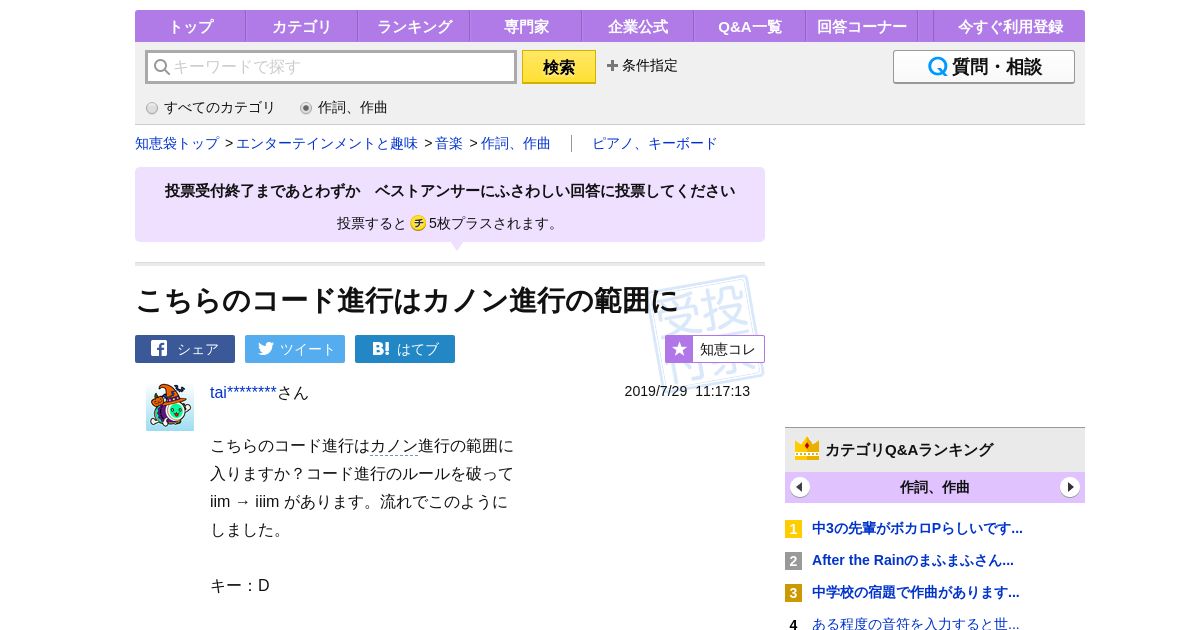Go to previous ranking category arrow
The image size is (1200, 630).
[800, 487]
